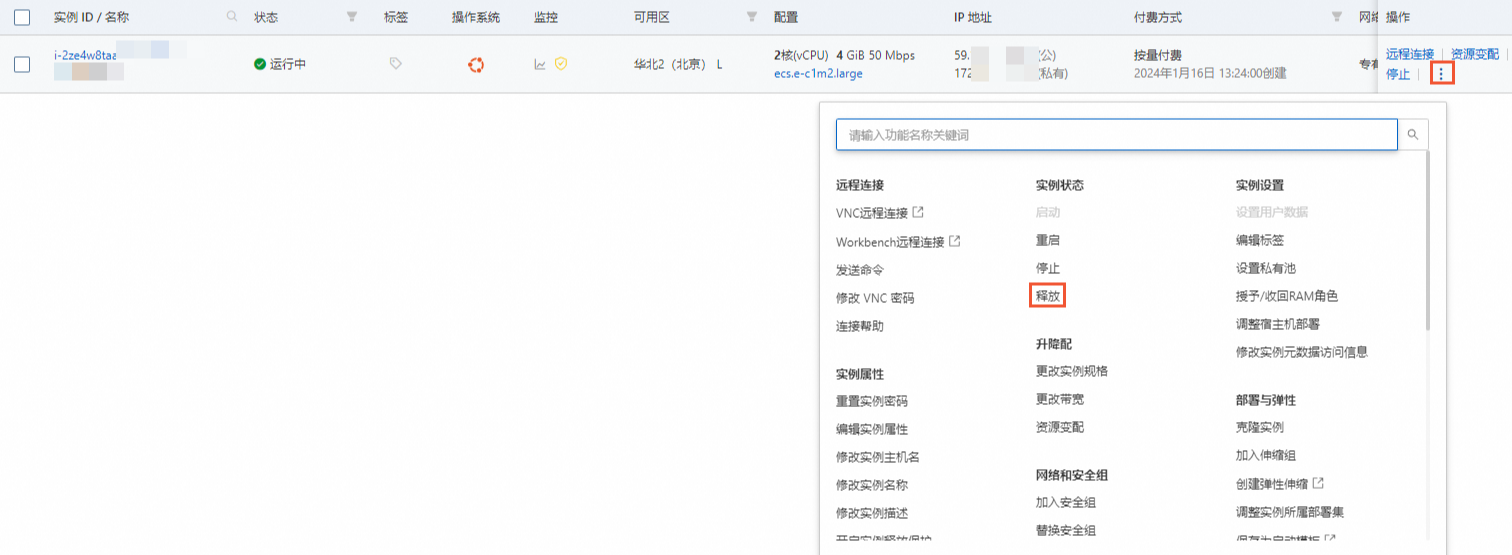The height and width of the screenshot is (555, 1512).
Task: Click 远程连接 link in operations column
Action: coord(1410,54)
